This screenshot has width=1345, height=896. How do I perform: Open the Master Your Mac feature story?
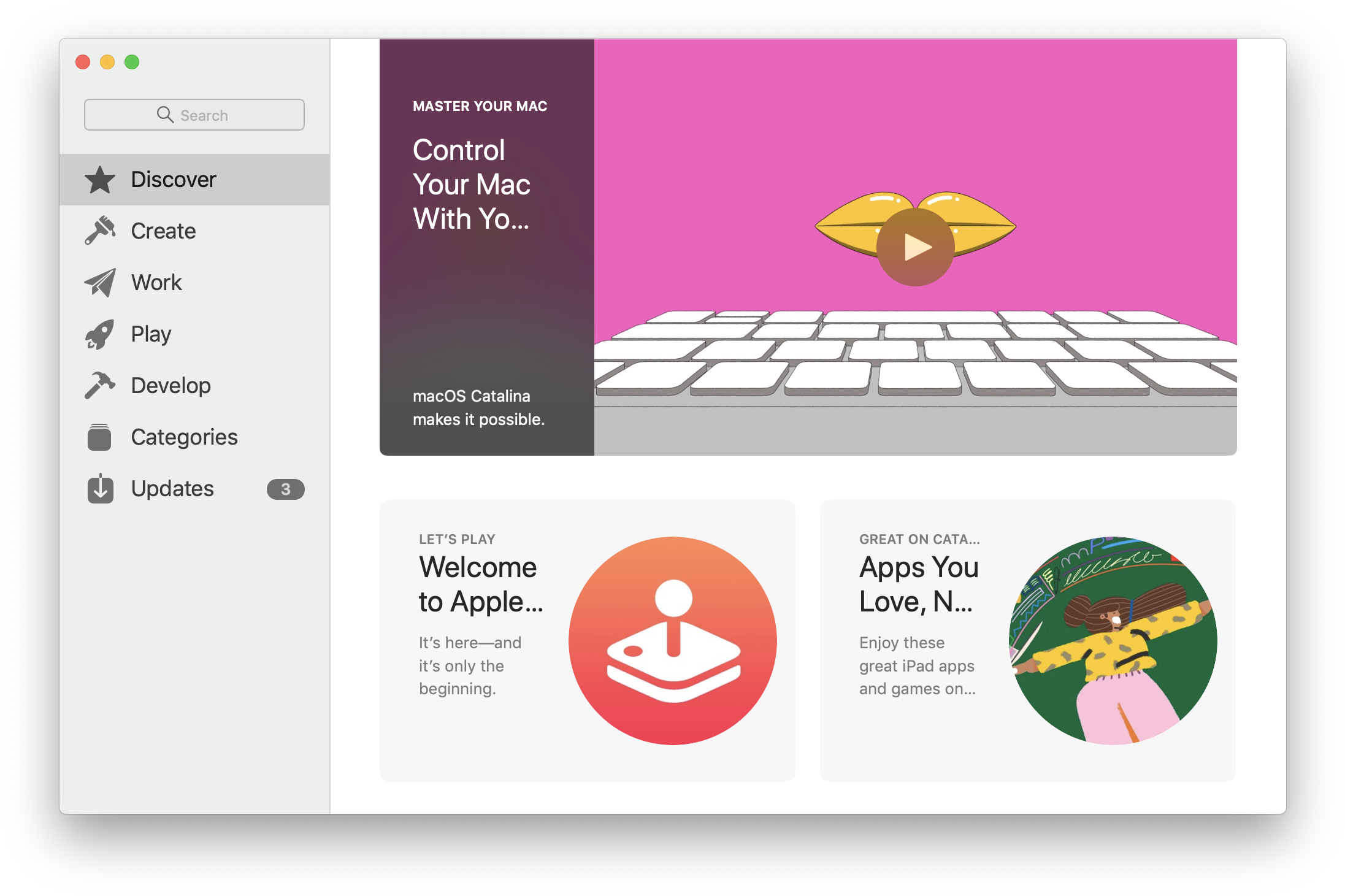(x=487, y=247)
